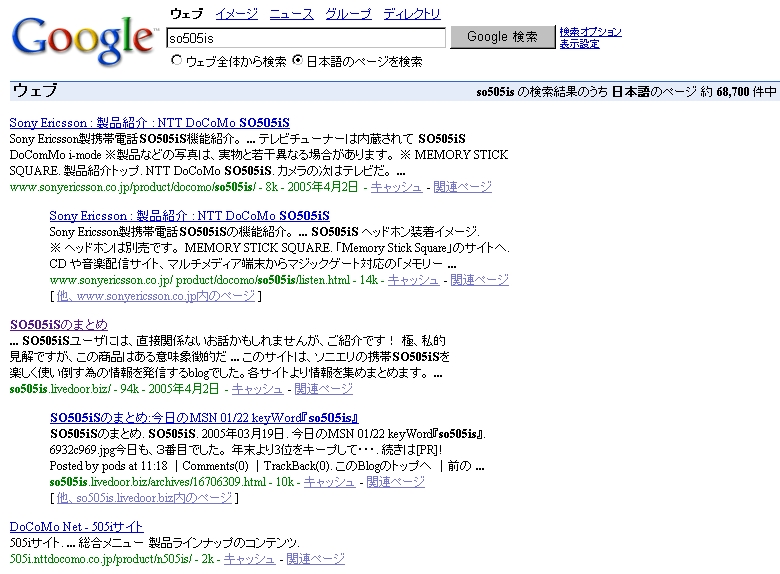Open キャッシュ for archives/16706309.html result
The width and height of the screenshot is (780, 574).
[329, 482]
